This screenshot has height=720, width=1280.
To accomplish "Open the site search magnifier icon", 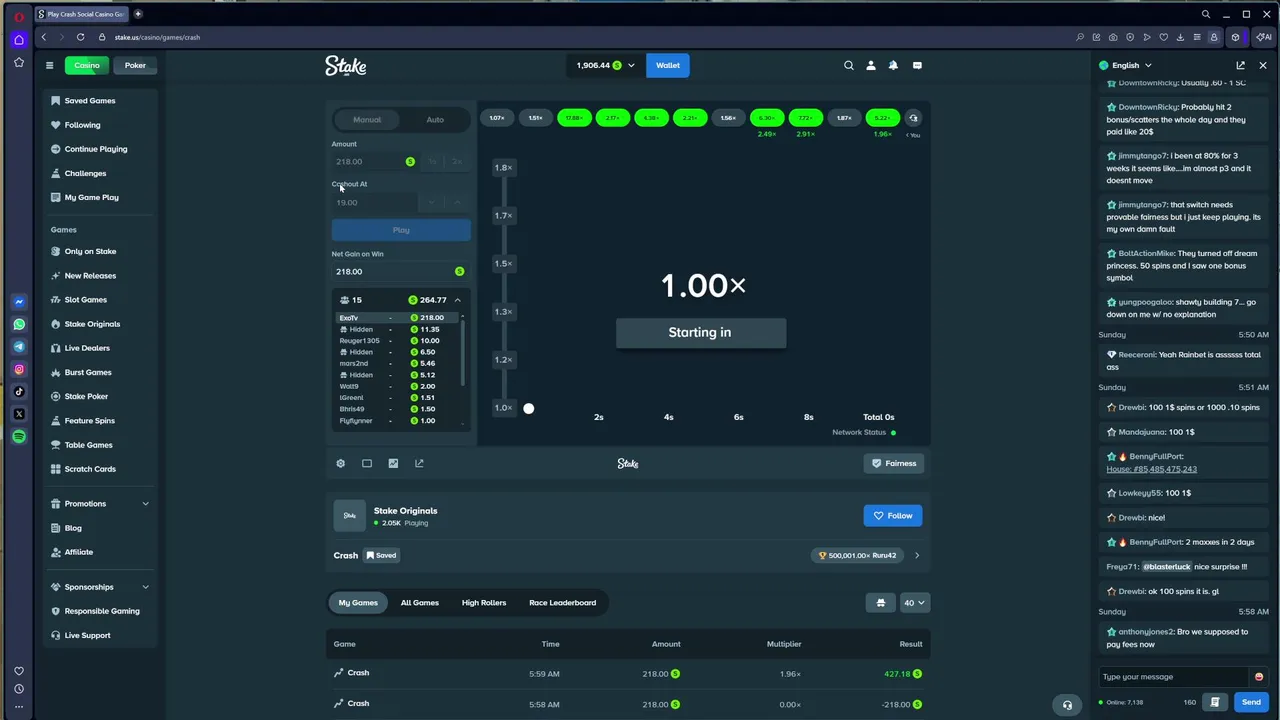I will click(849, 65).
